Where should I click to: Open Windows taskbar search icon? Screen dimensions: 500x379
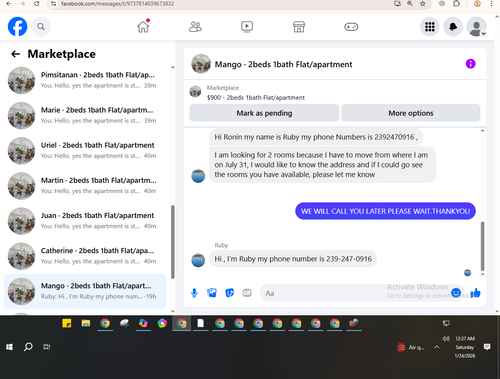(x=28, y=347)
